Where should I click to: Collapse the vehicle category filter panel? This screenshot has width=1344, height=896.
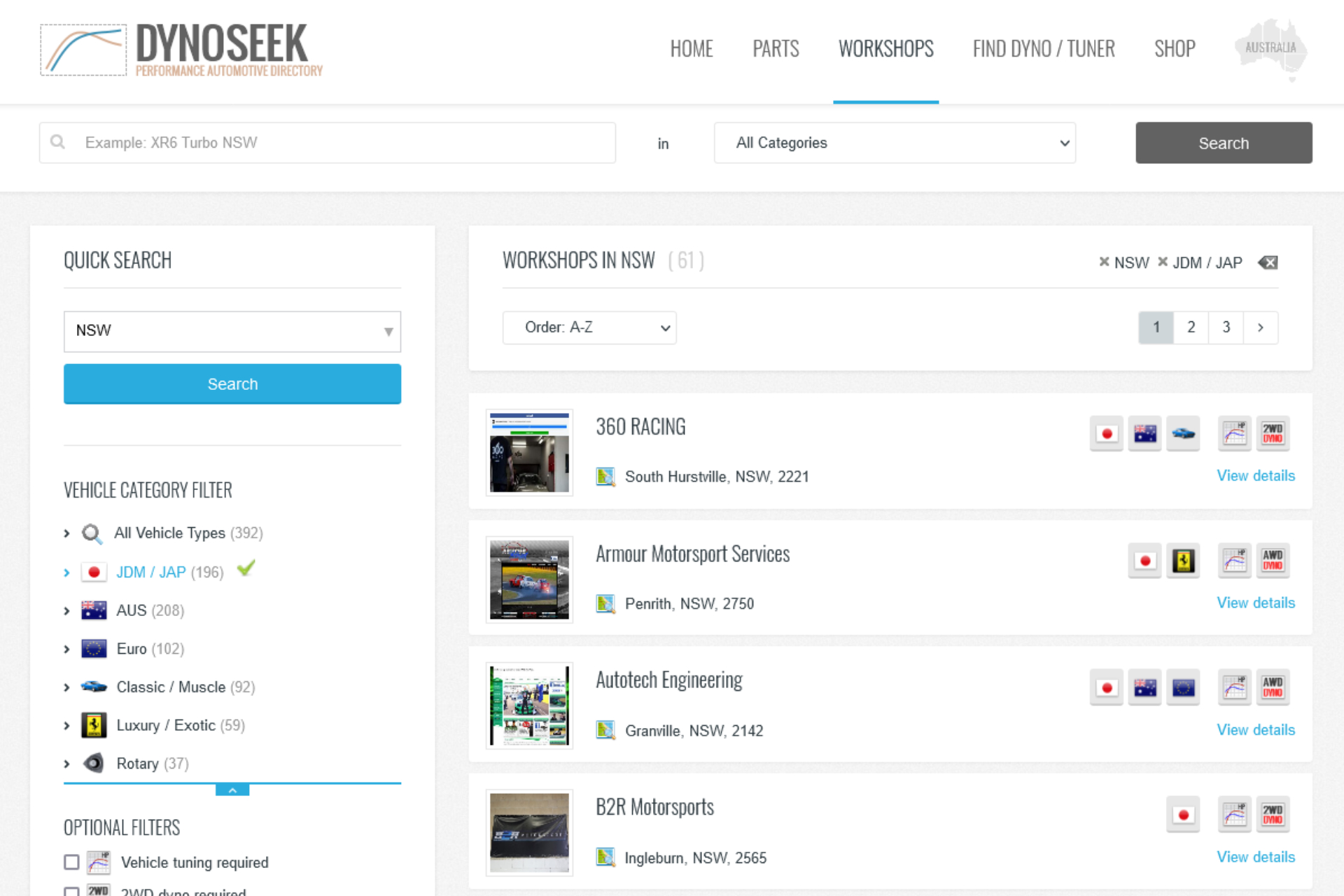click(x=232, y=790)
